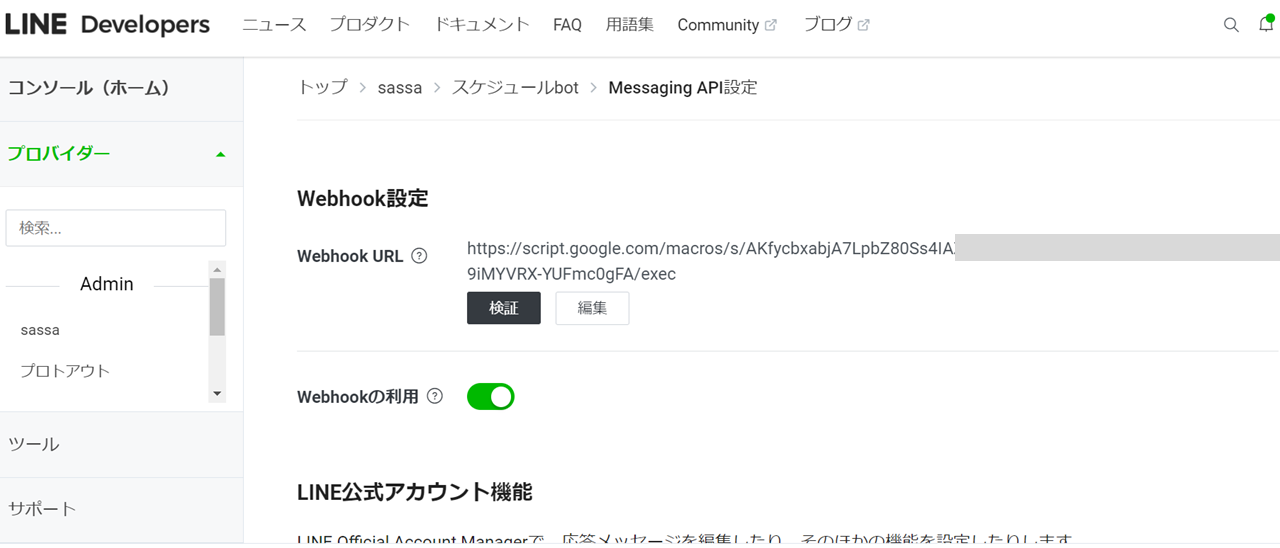Open the FAQ menu item
This screenshot has height=548, width=1280.
tap(567, 25)
